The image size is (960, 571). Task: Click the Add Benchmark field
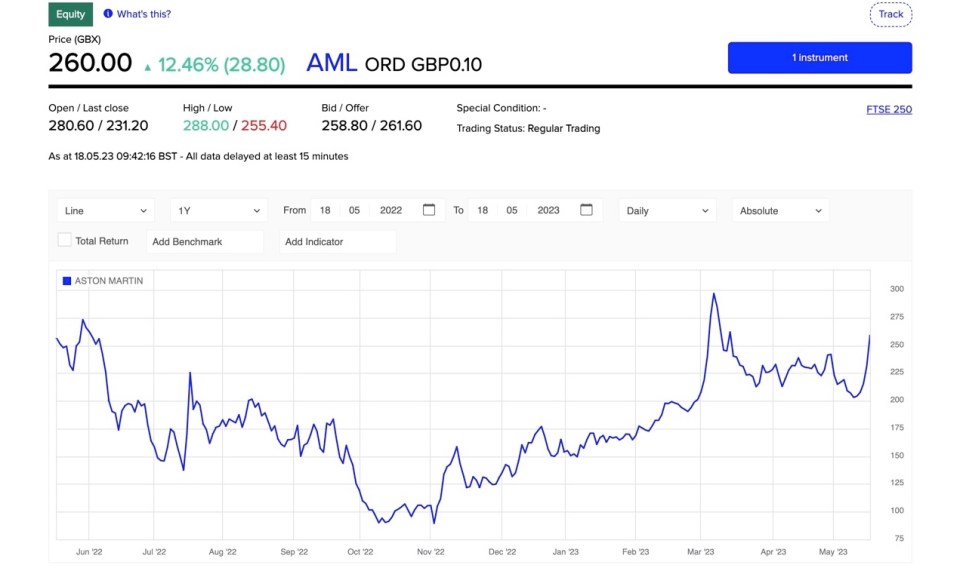coord(205,242)
